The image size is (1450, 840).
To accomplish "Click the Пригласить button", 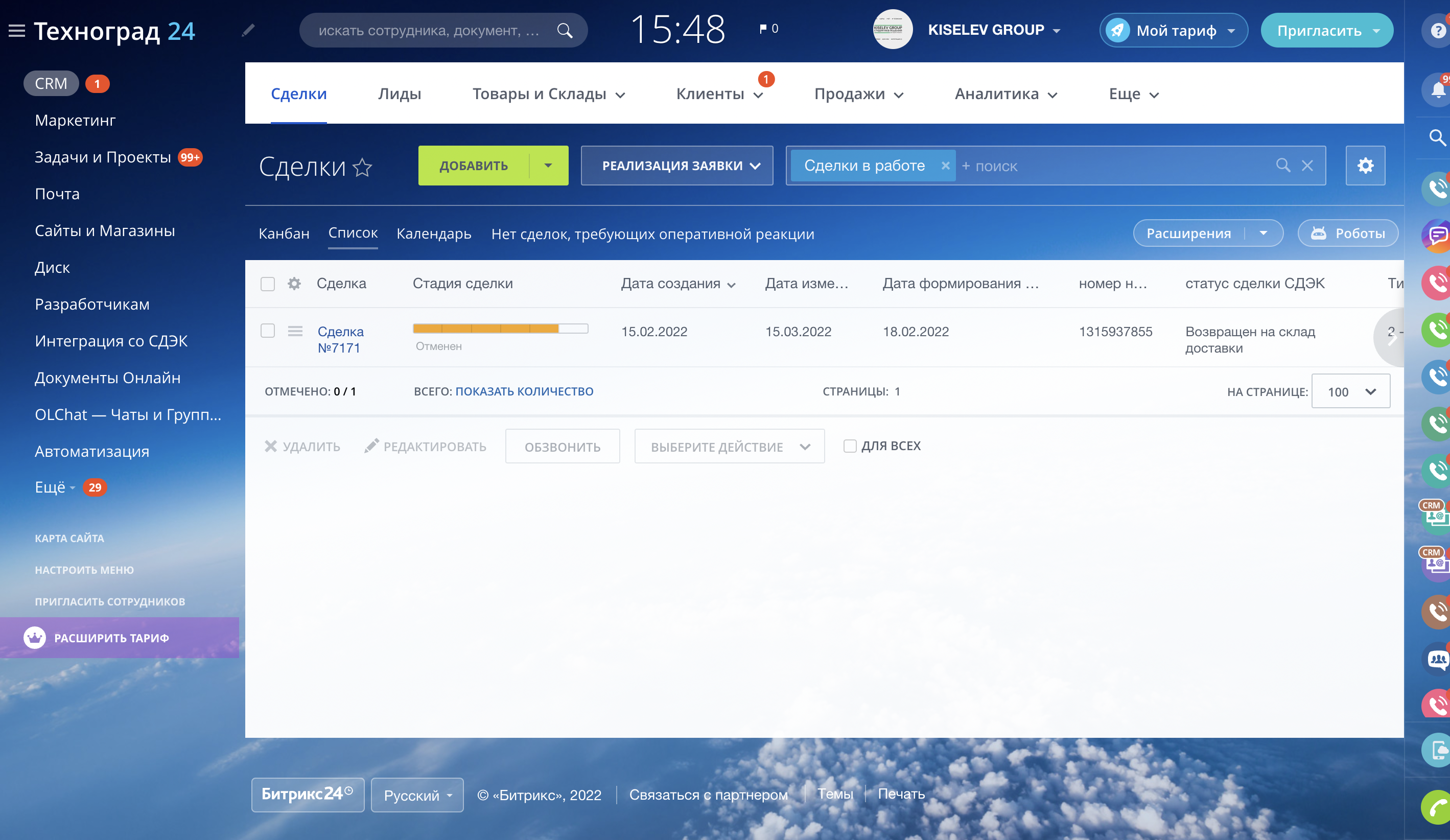I will click(1327, 31).
